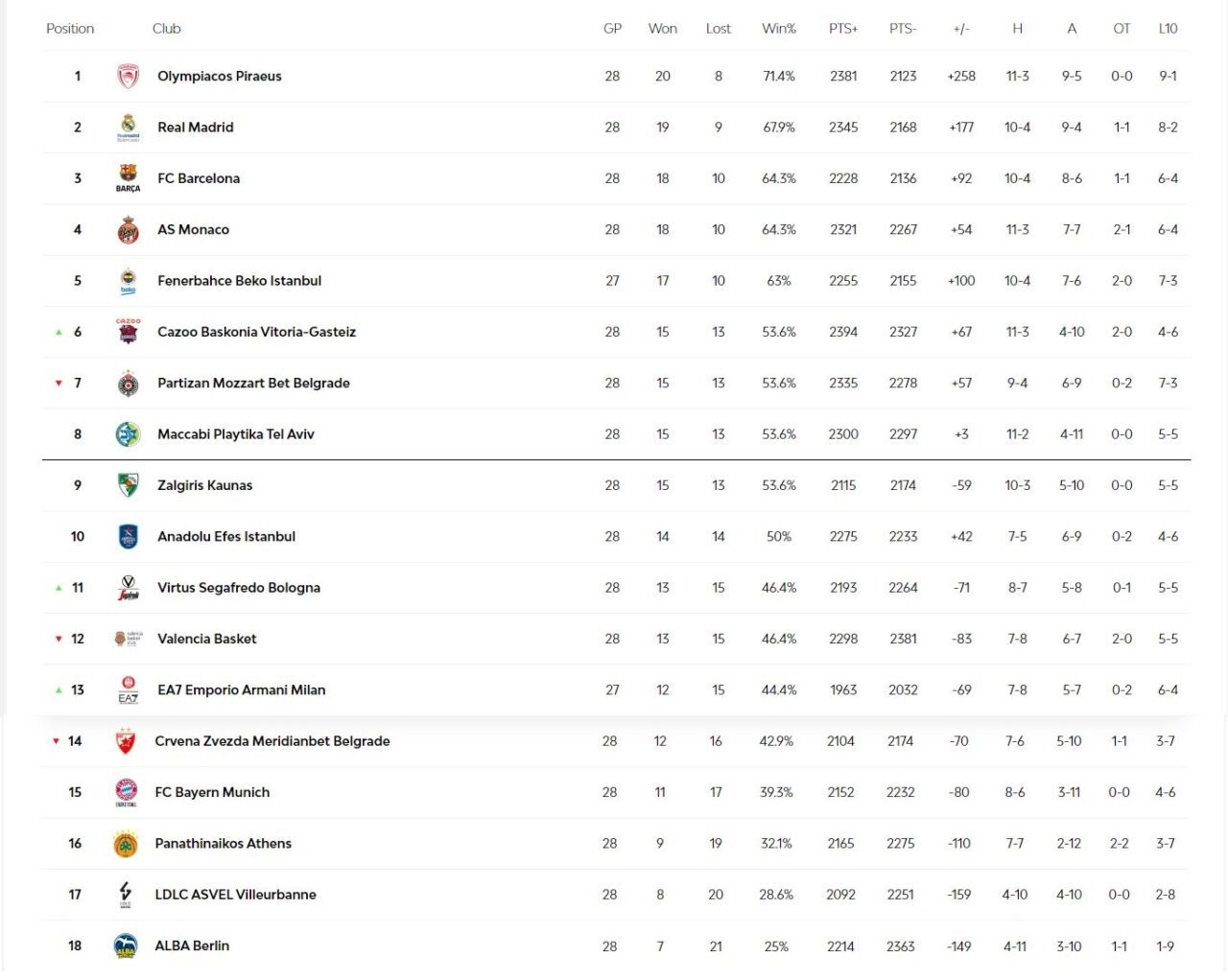1228x980 pixels.
Task: Click the Zalgiris Kaunas logo
Action: pos(128,485)
